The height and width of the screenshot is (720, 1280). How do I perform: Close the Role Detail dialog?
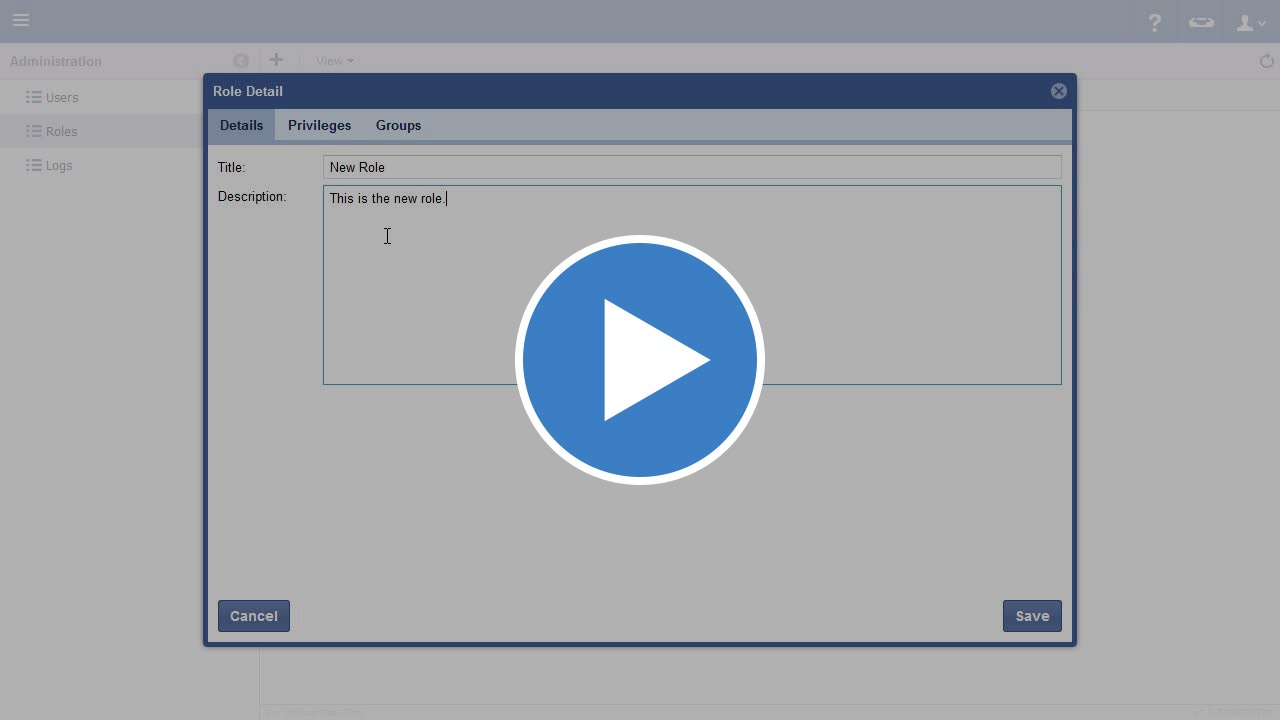[1058, 91]
